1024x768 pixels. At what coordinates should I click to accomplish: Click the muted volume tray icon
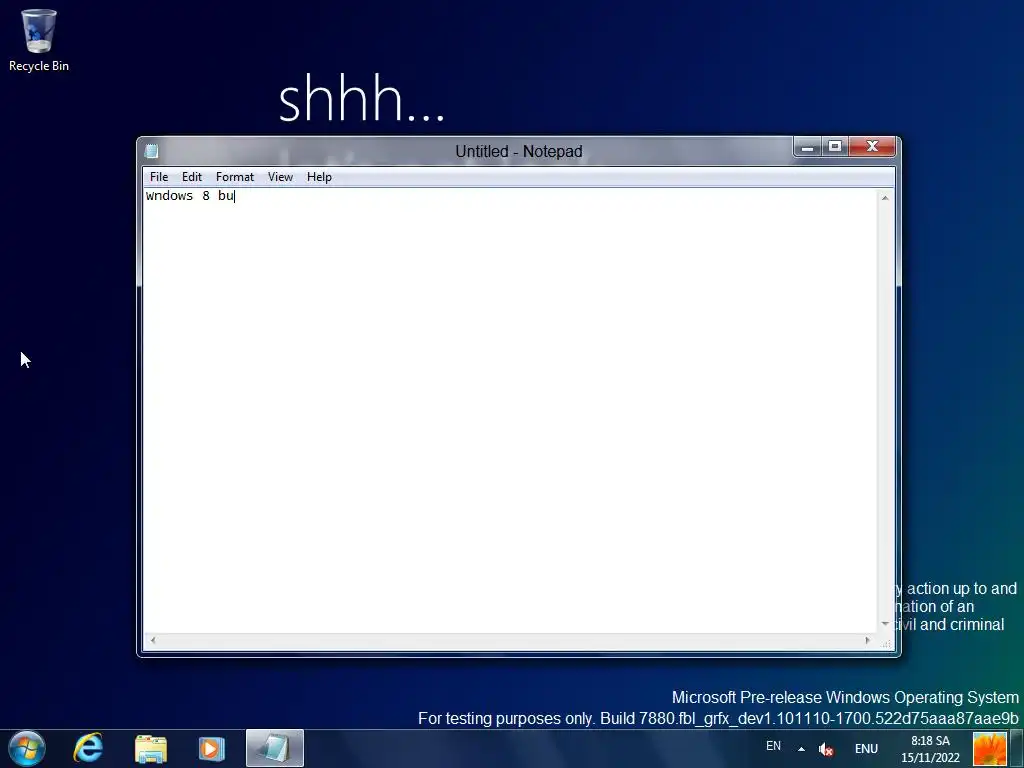825,750
